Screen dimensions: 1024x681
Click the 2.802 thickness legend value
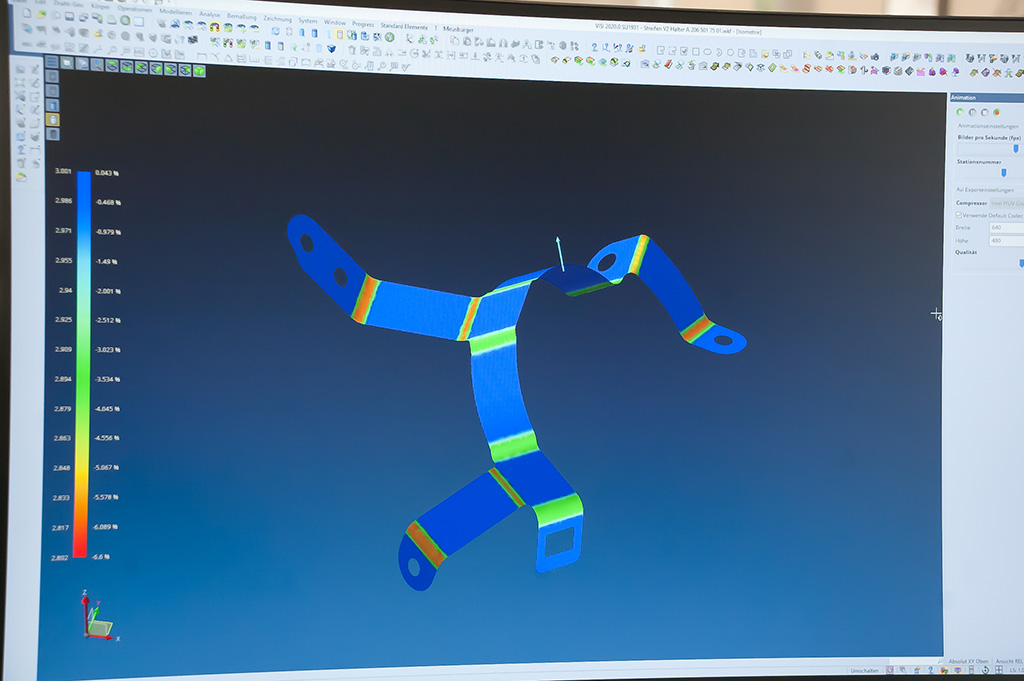(59, 558)
